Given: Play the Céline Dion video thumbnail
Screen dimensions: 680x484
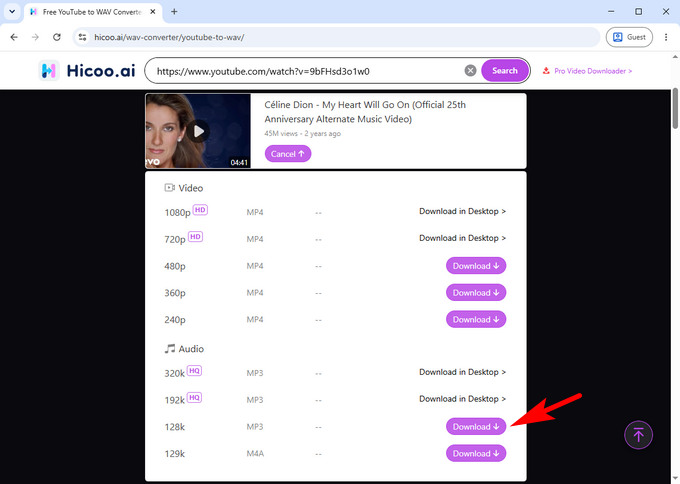Looking at the screenshot, I should tap(199, 131).
